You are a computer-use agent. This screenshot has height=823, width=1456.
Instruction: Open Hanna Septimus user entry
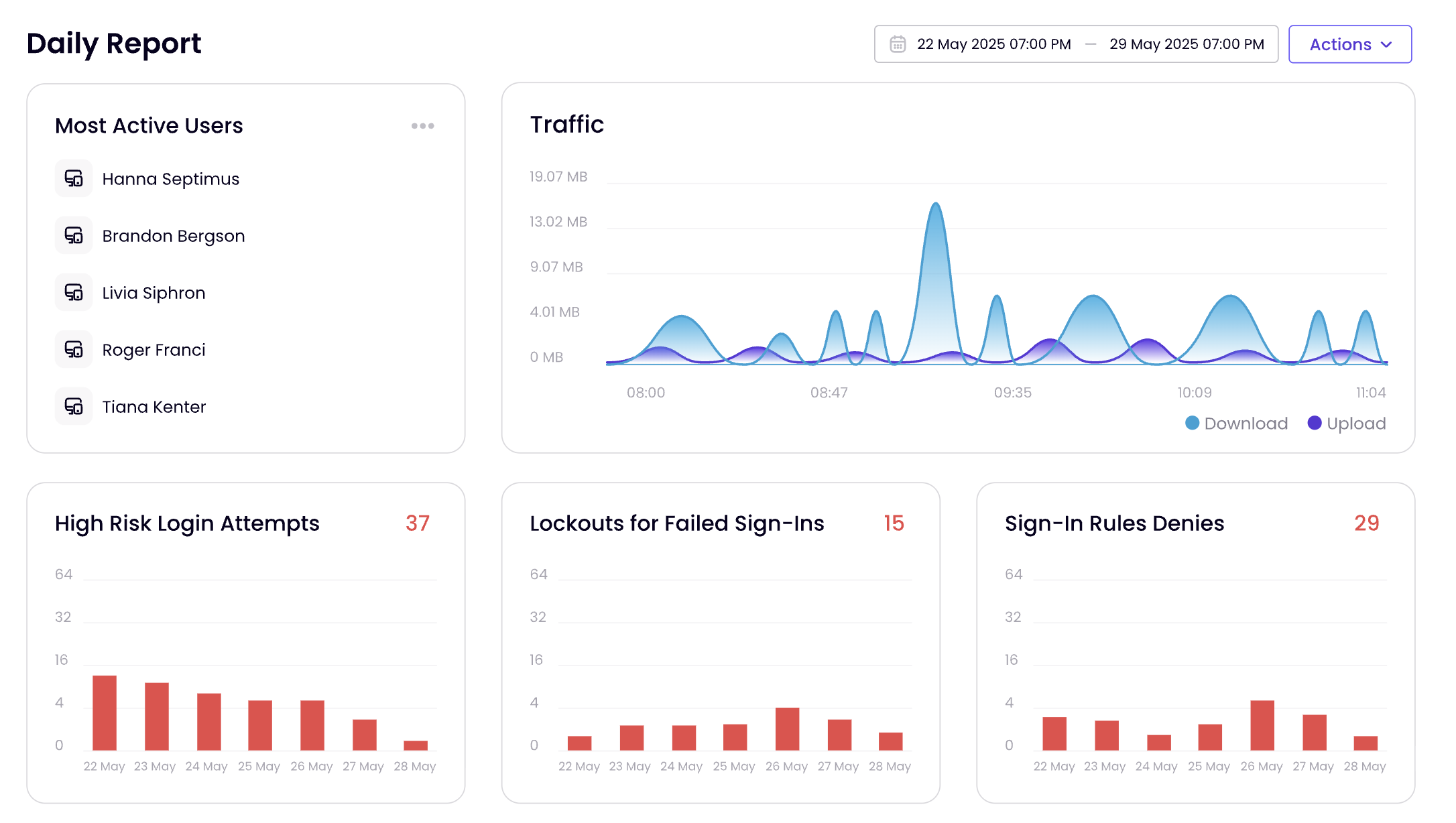click(x=170, y=179)
